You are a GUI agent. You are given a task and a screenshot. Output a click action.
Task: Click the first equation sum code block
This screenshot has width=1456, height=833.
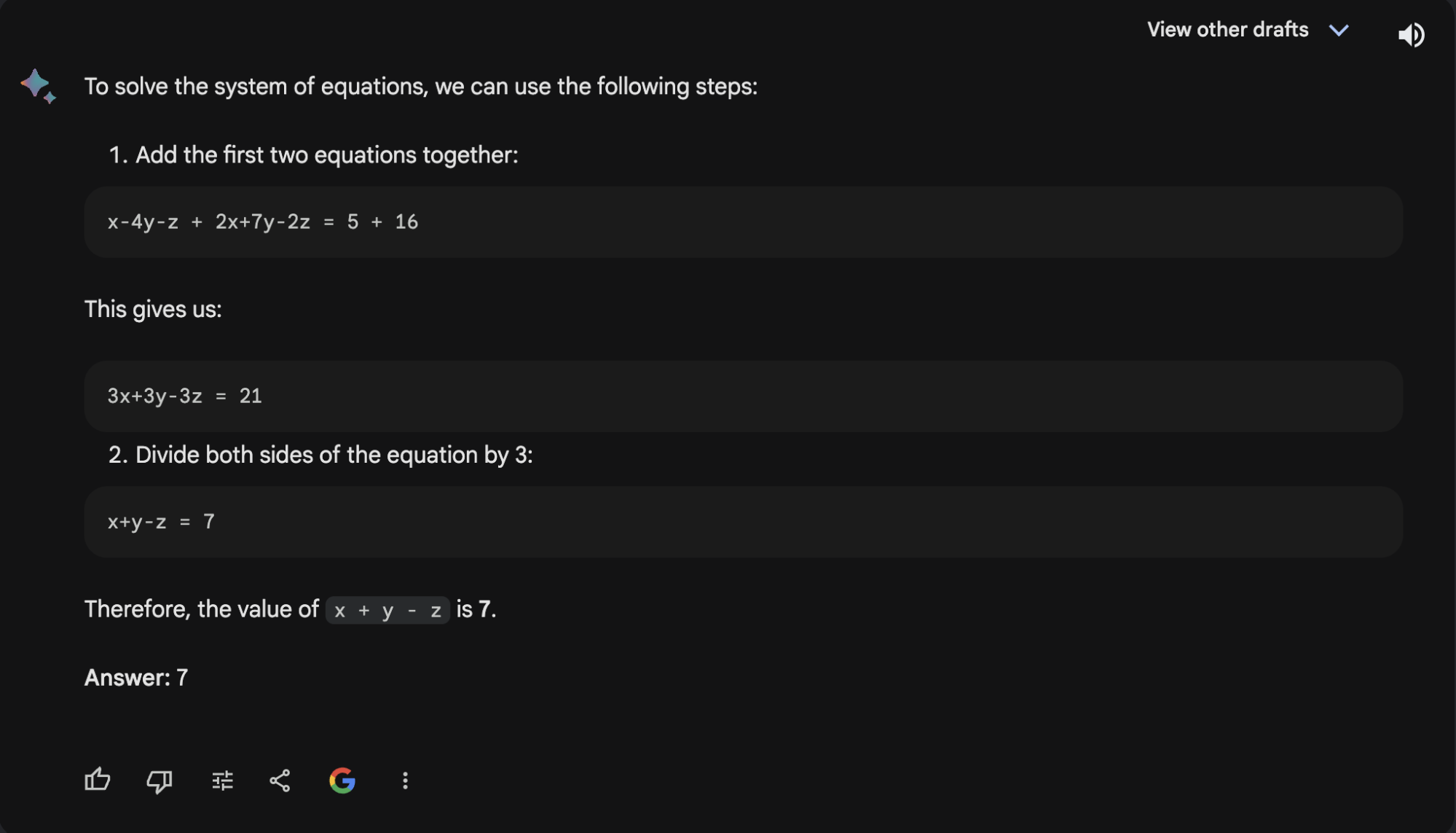click(x=743, y=222)
